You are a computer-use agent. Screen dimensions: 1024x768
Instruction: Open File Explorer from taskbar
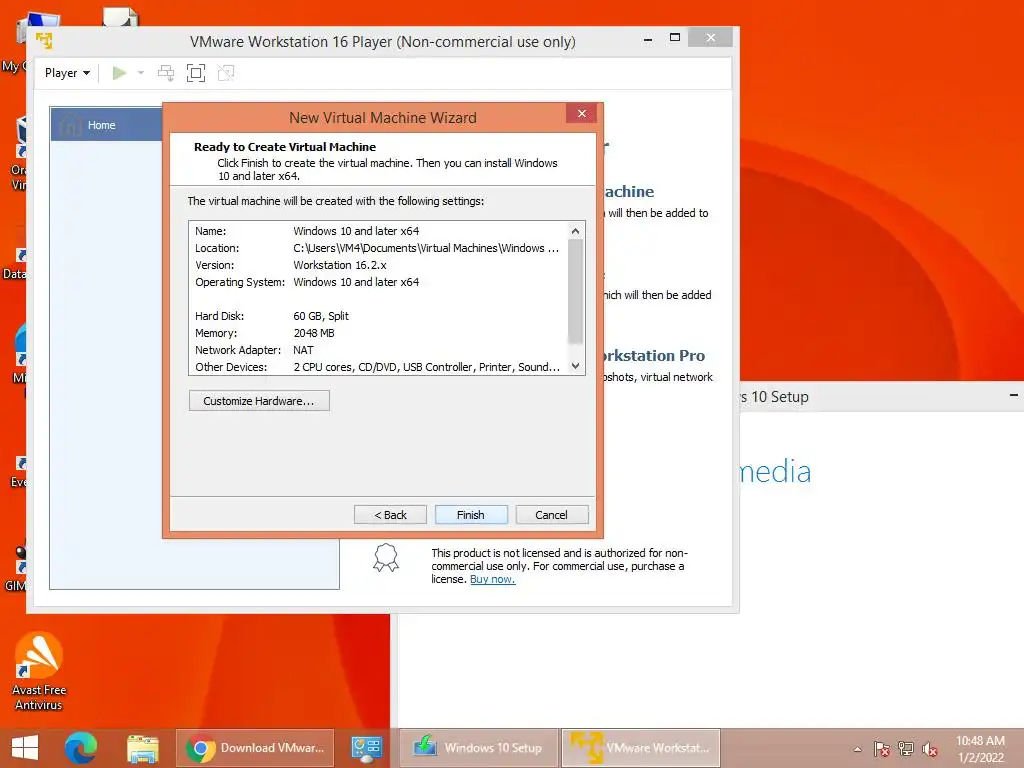point(143,748)
